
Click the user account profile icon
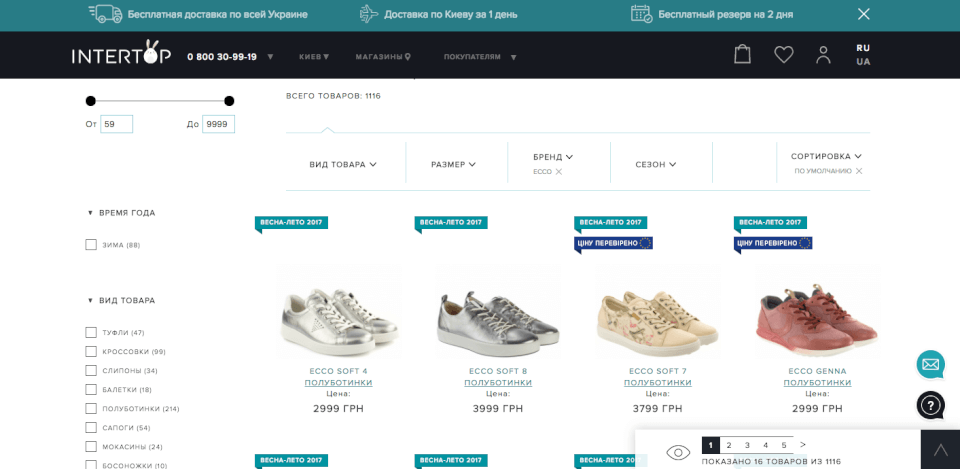823,54
